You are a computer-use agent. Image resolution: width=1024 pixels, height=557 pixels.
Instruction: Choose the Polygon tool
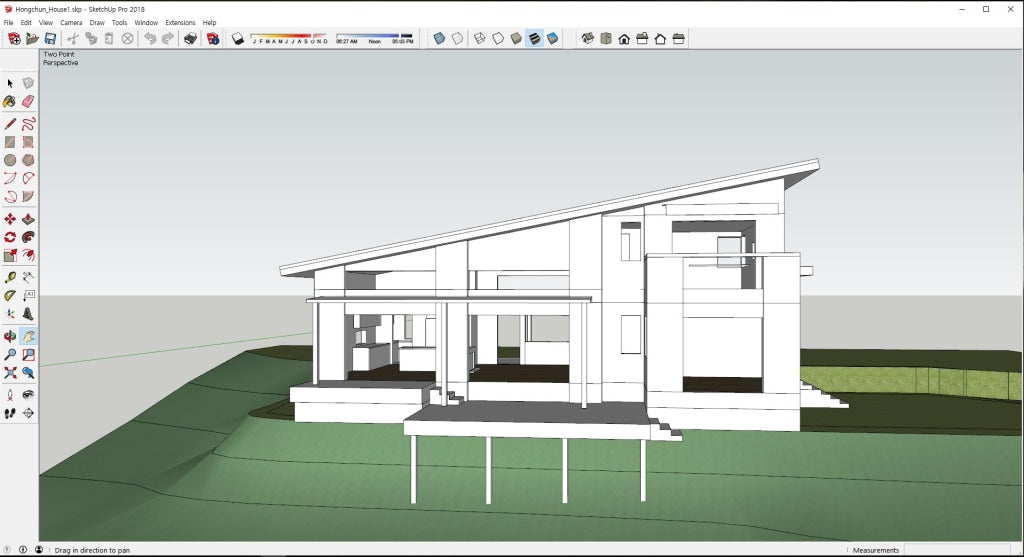[x=28, y=160]
